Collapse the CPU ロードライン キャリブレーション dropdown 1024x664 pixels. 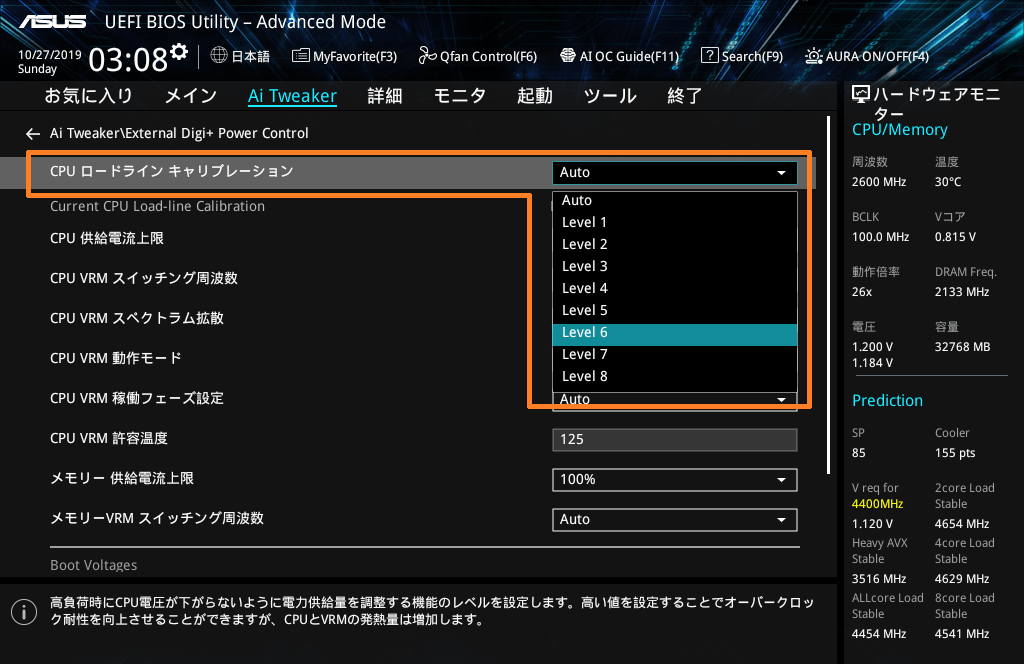[x=675, y=172]
